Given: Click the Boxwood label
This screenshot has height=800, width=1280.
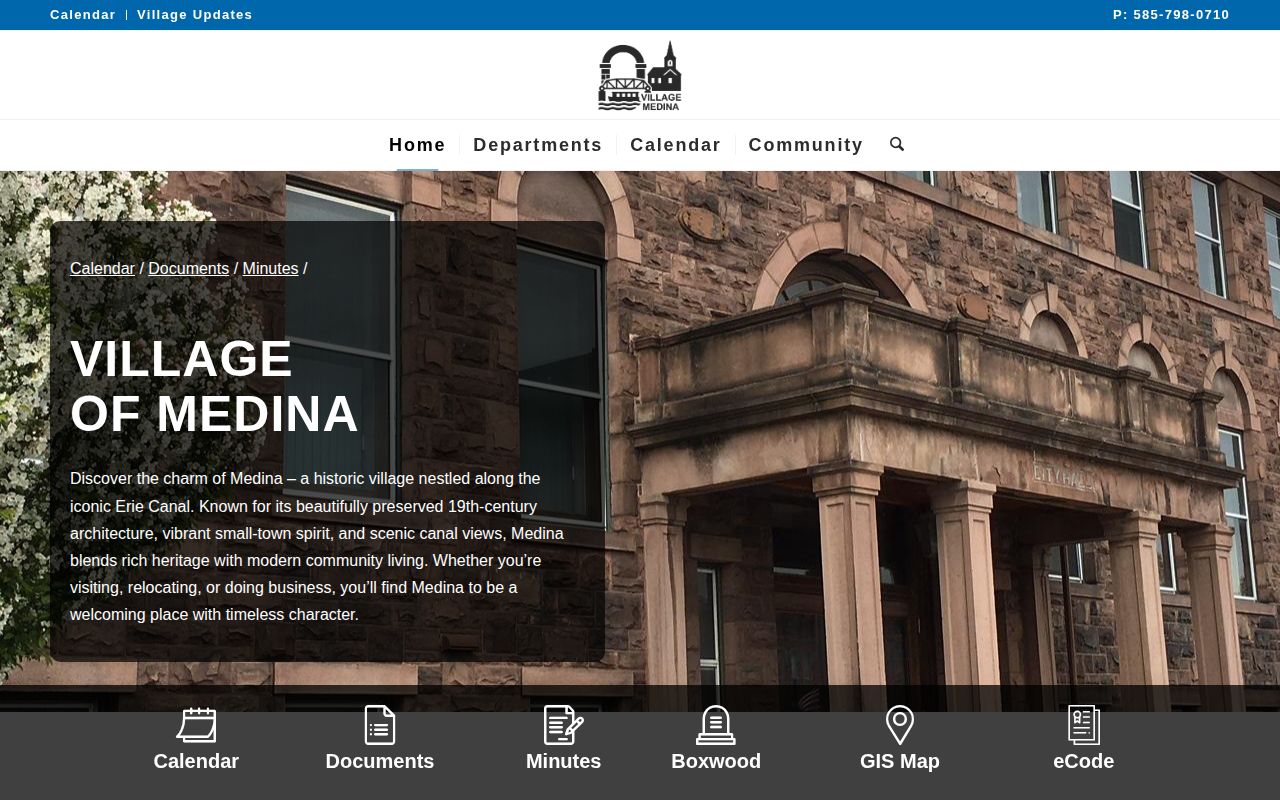Looking at the screenshot, I should pos(716,761).
